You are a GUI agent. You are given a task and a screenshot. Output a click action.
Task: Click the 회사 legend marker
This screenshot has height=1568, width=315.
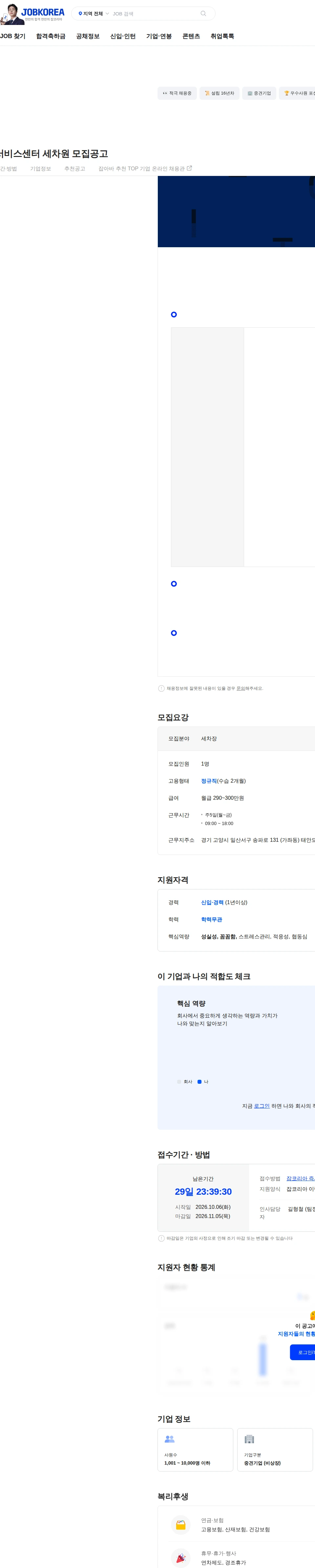(179, 1082)
